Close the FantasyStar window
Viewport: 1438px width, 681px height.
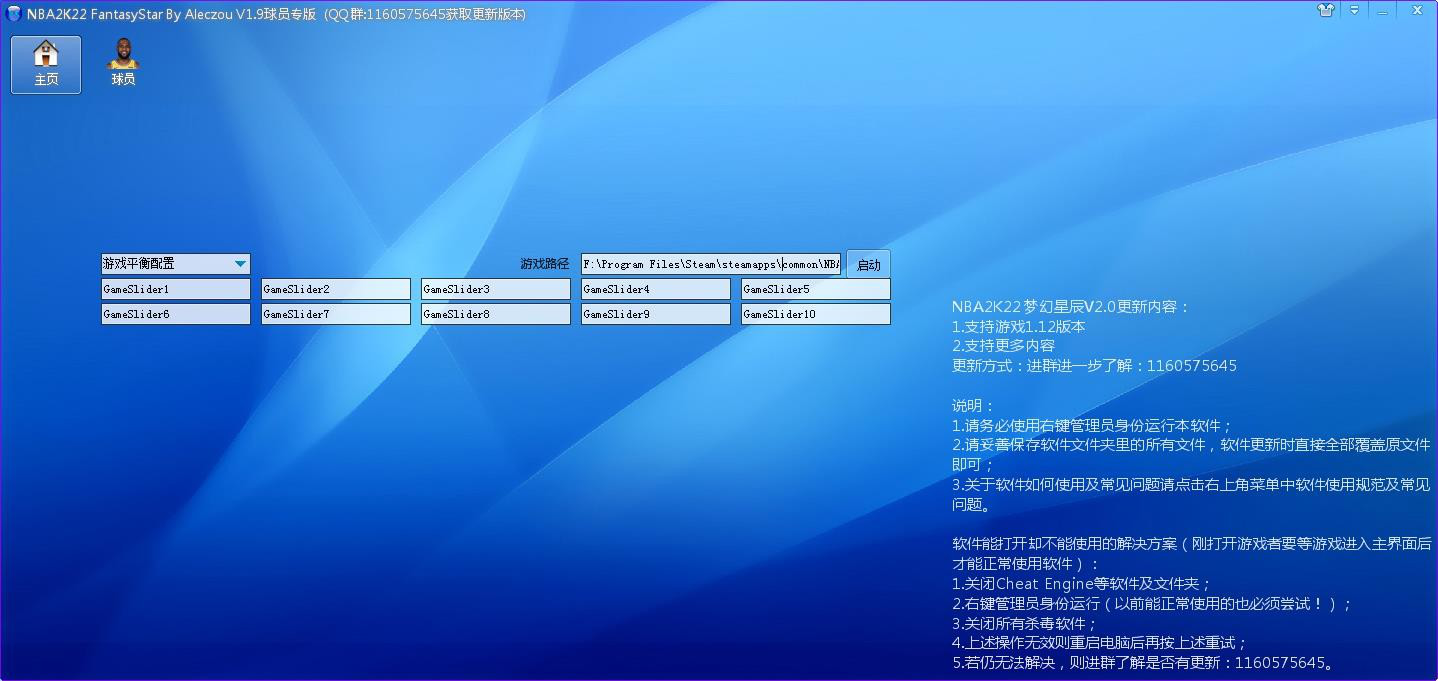point(1417,11)
